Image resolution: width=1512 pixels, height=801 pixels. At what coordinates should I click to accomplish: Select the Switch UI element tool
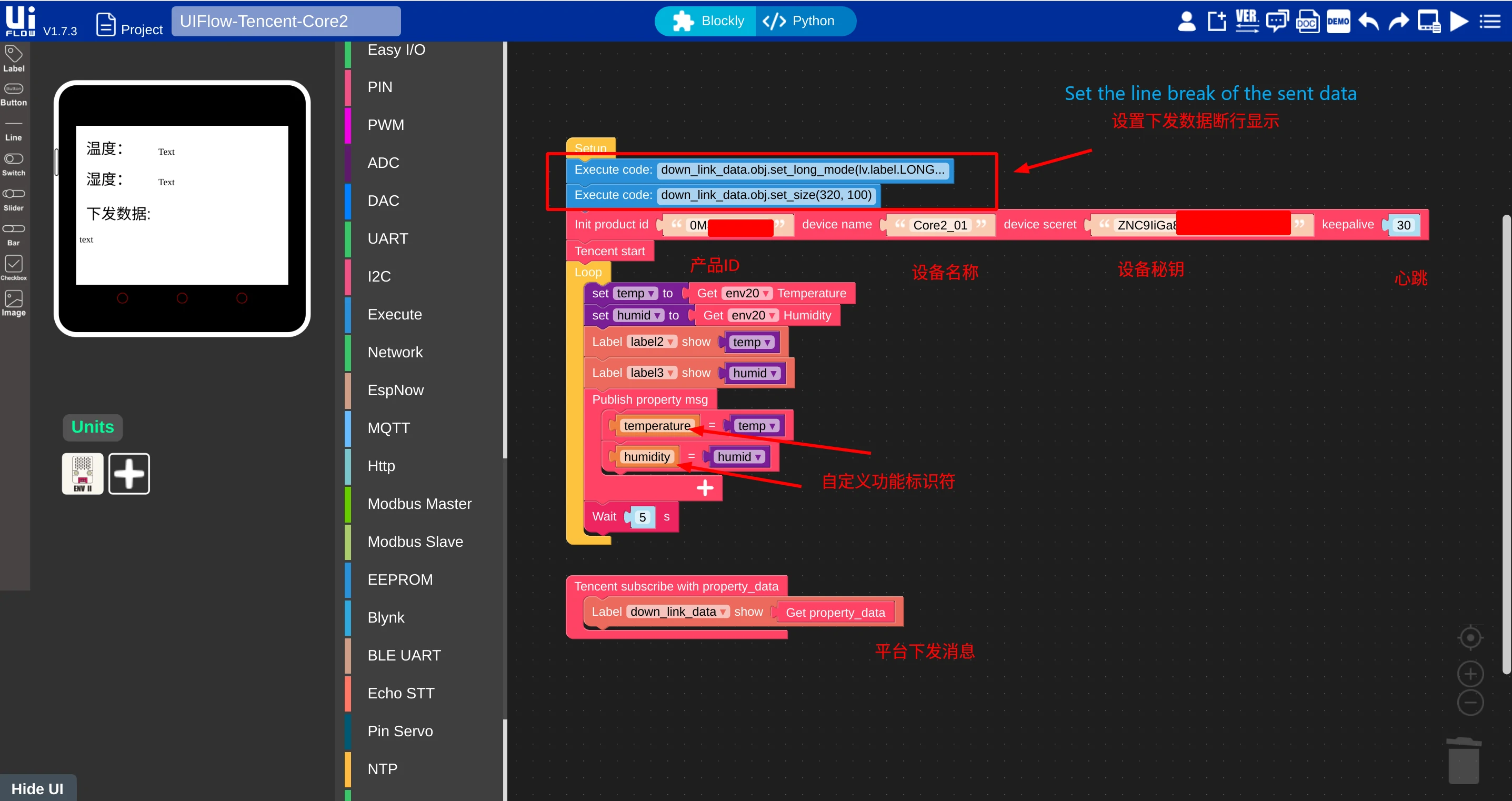point(14,165)
